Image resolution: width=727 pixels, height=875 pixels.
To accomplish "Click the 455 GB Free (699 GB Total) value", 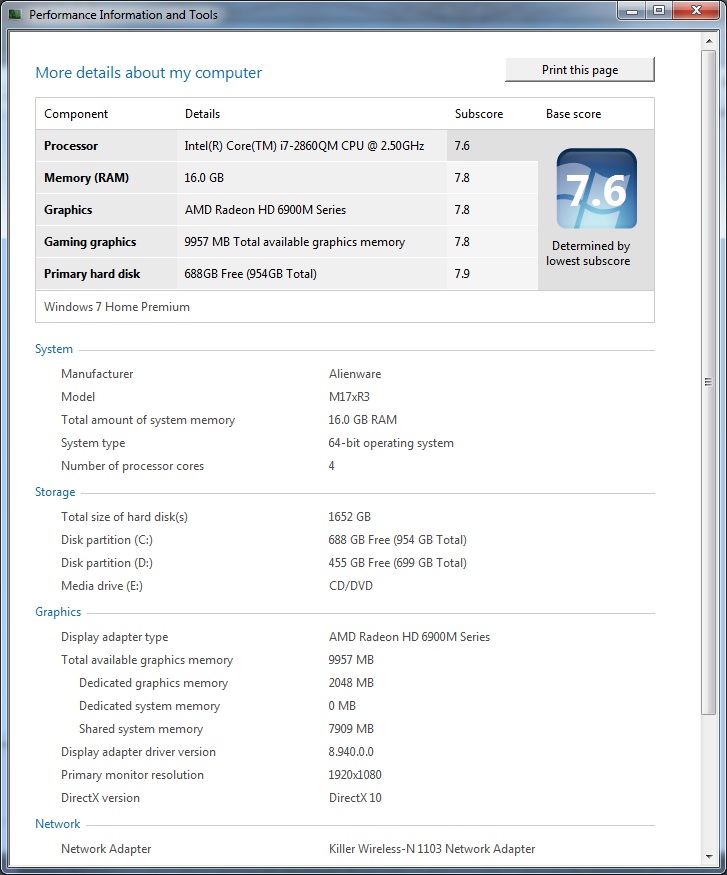I will tap(397, 562).
